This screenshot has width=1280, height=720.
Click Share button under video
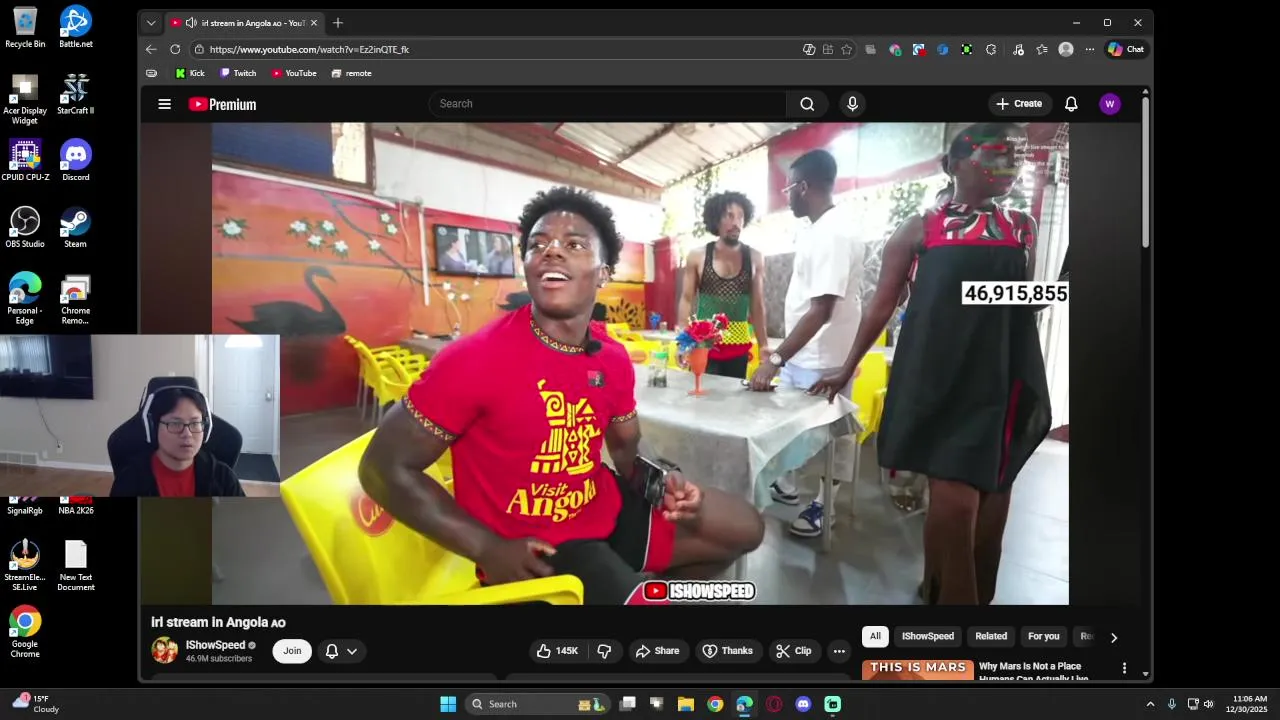[x=657, y=651]
